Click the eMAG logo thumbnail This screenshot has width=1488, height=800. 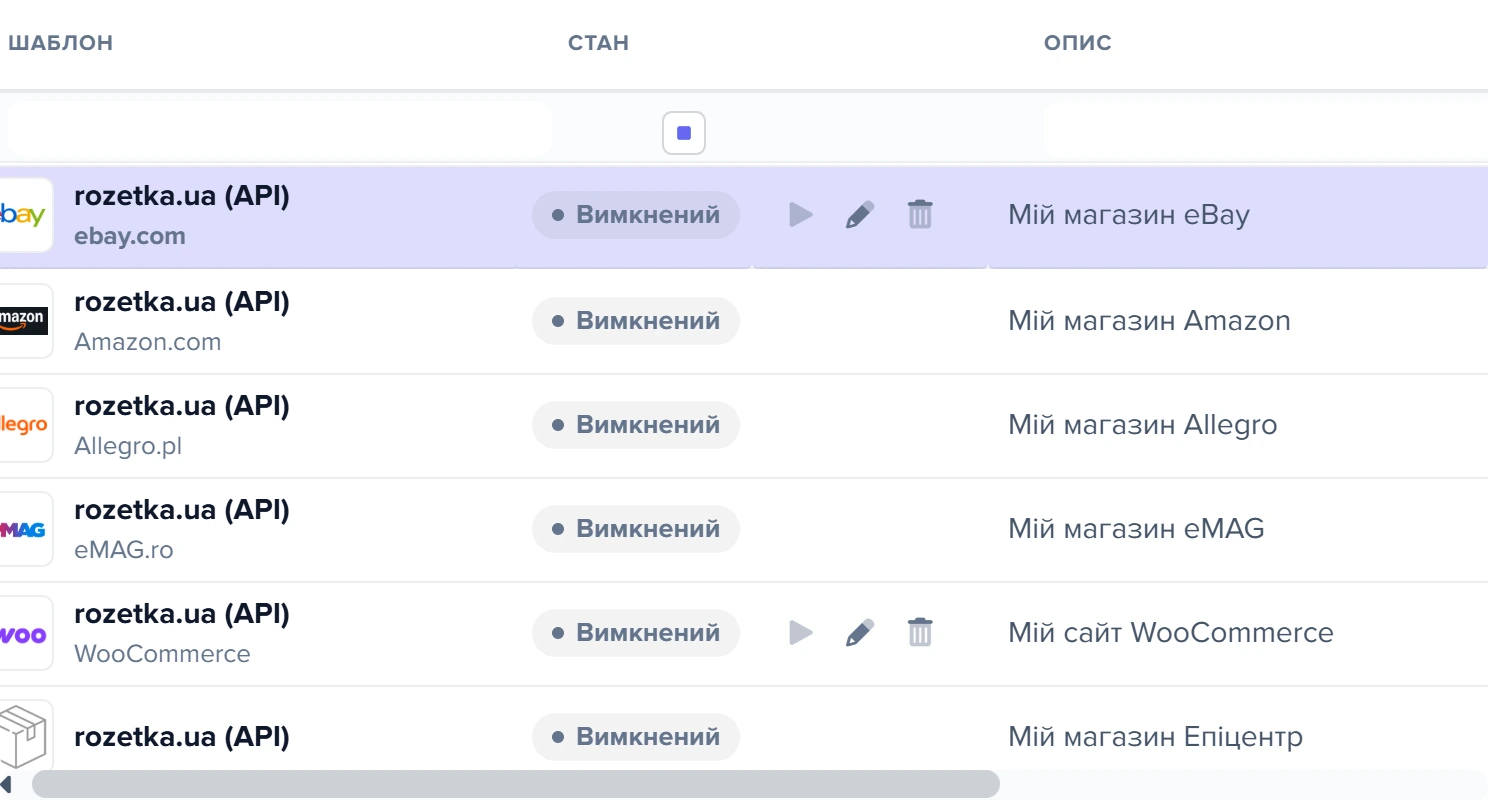[25, 529]
